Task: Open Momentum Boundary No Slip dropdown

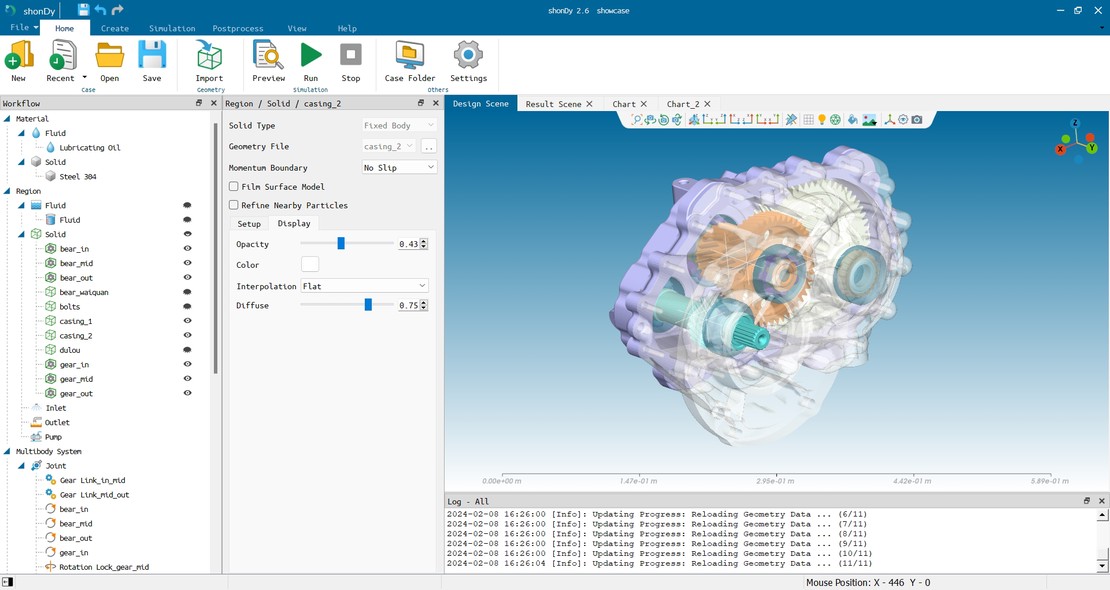Action: pos(399,167)
